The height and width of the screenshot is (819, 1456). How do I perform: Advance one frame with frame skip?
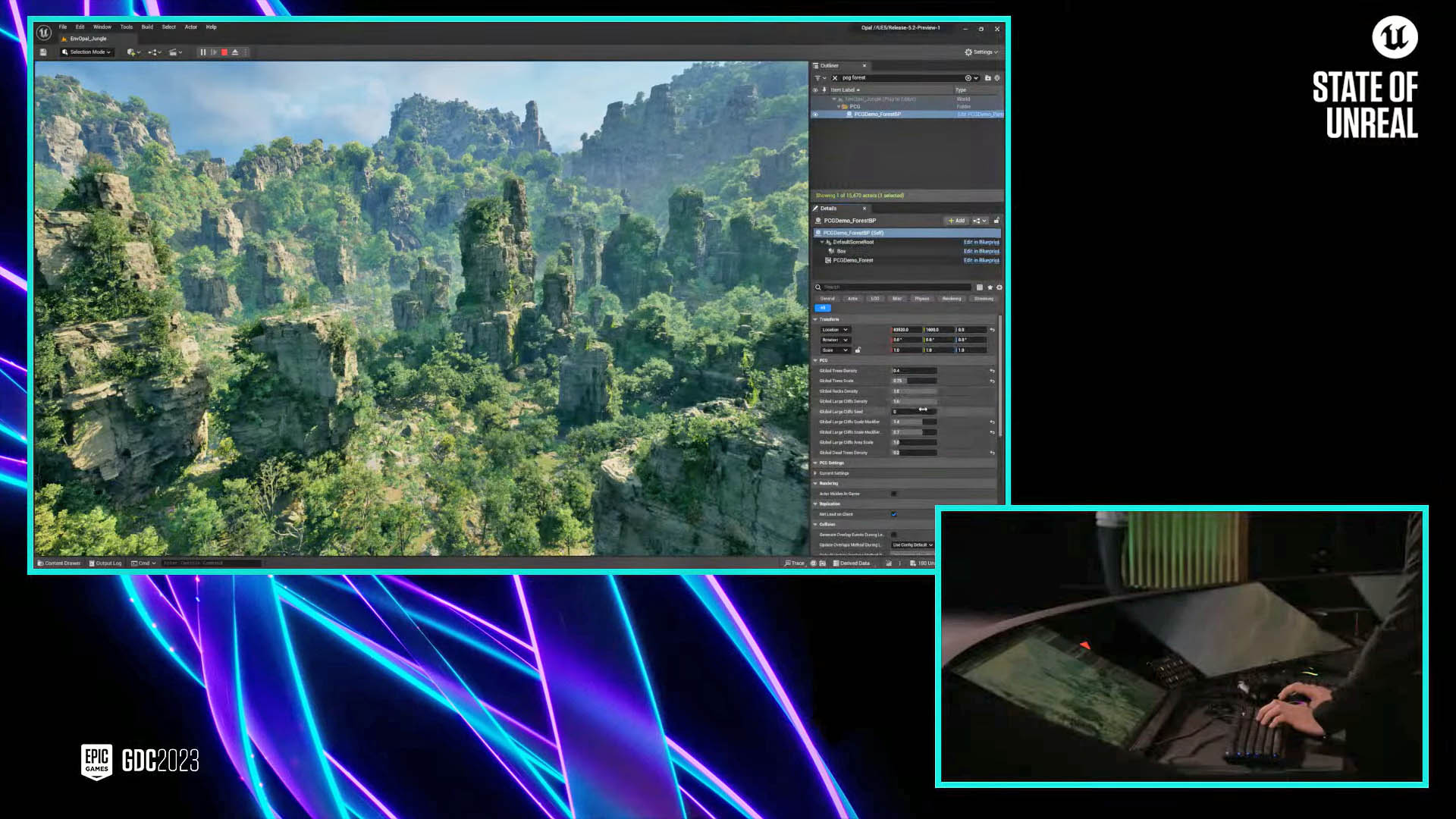click(x=214, y=52)
